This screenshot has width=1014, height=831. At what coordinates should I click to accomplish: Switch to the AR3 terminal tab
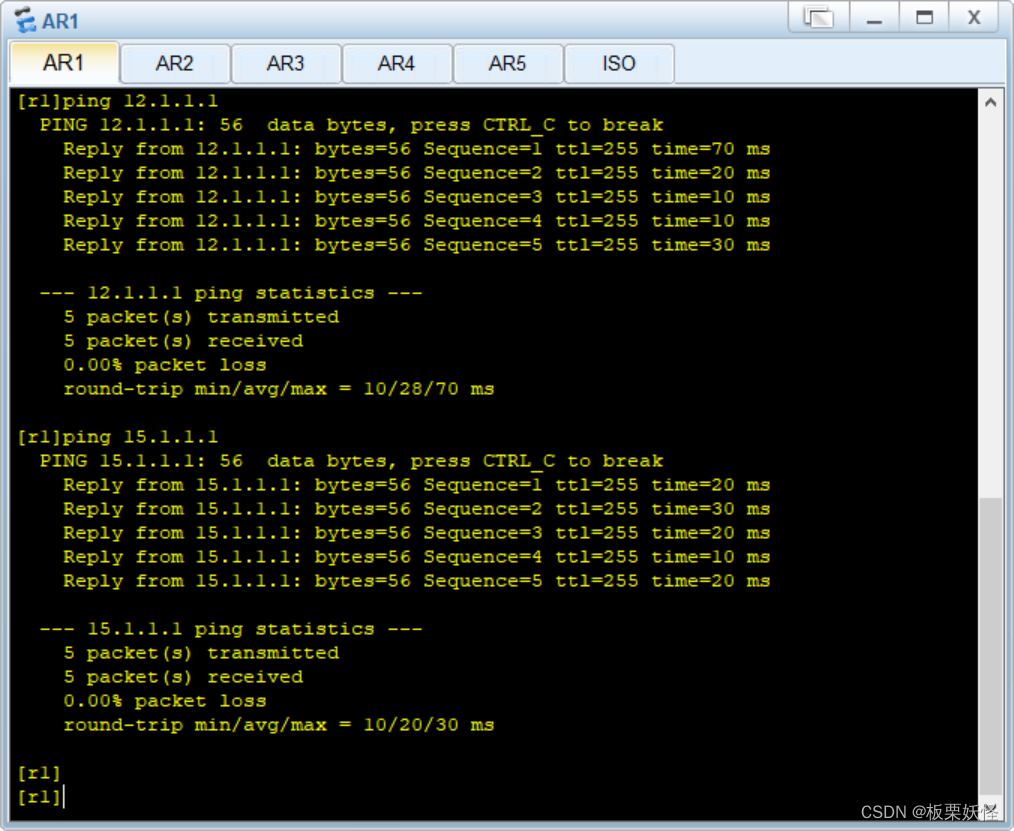coord(286,63)
